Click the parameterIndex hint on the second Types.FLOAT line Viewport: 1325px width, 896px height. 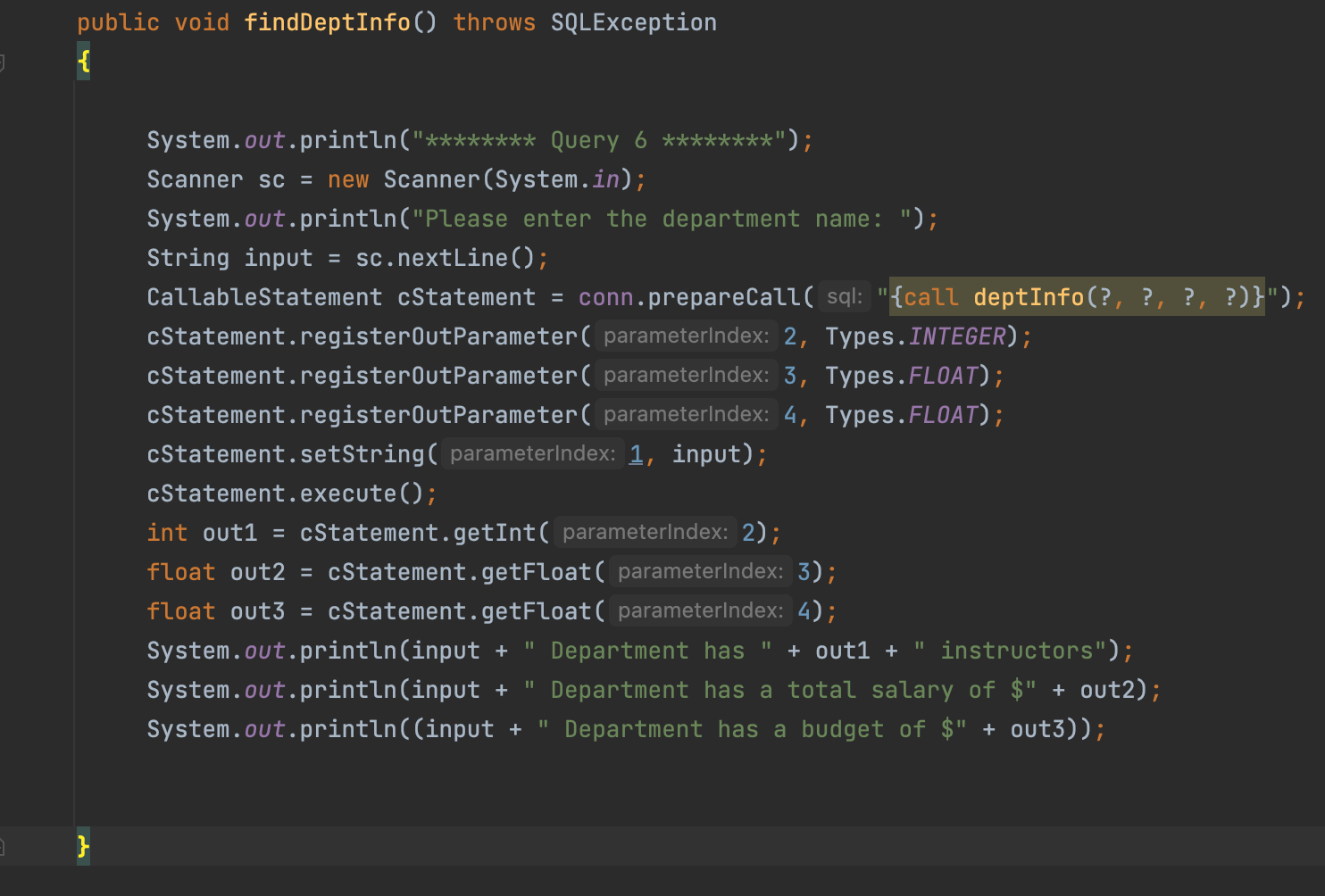coord(686,414)
